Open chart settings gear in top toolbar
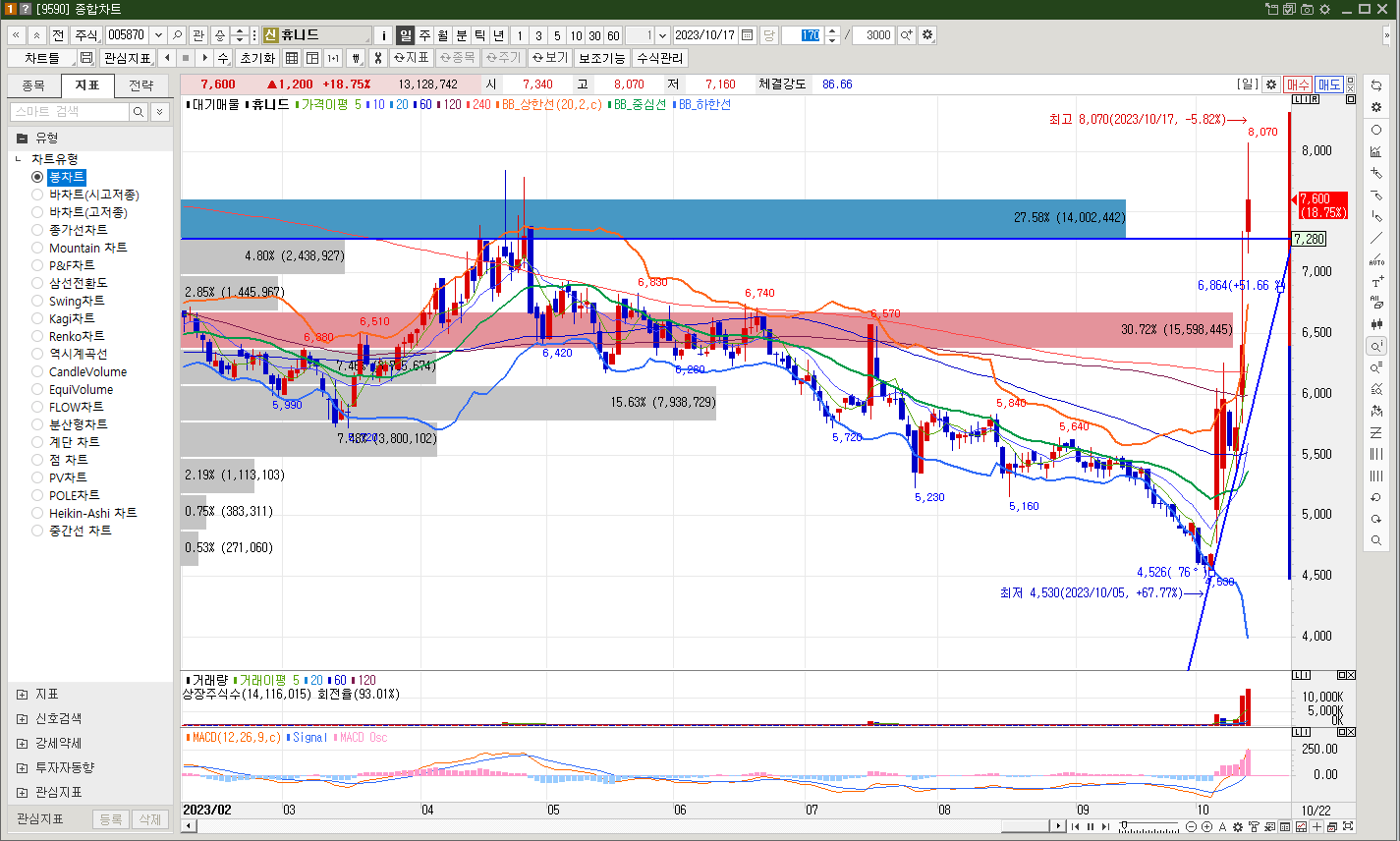 927,35
